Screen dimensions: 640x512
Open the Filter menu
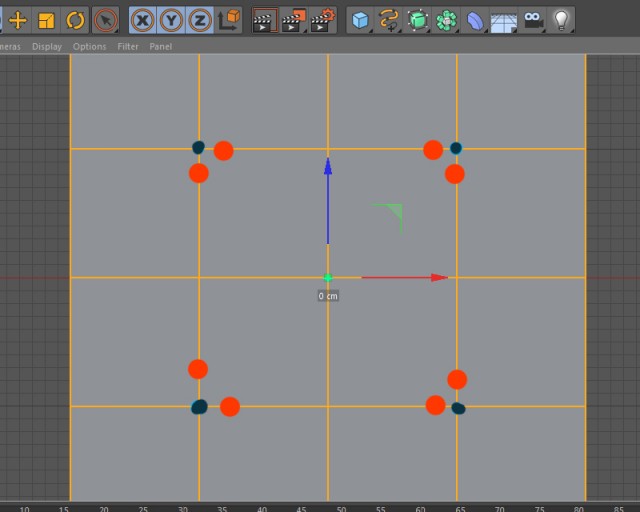(x=128, y=47)
